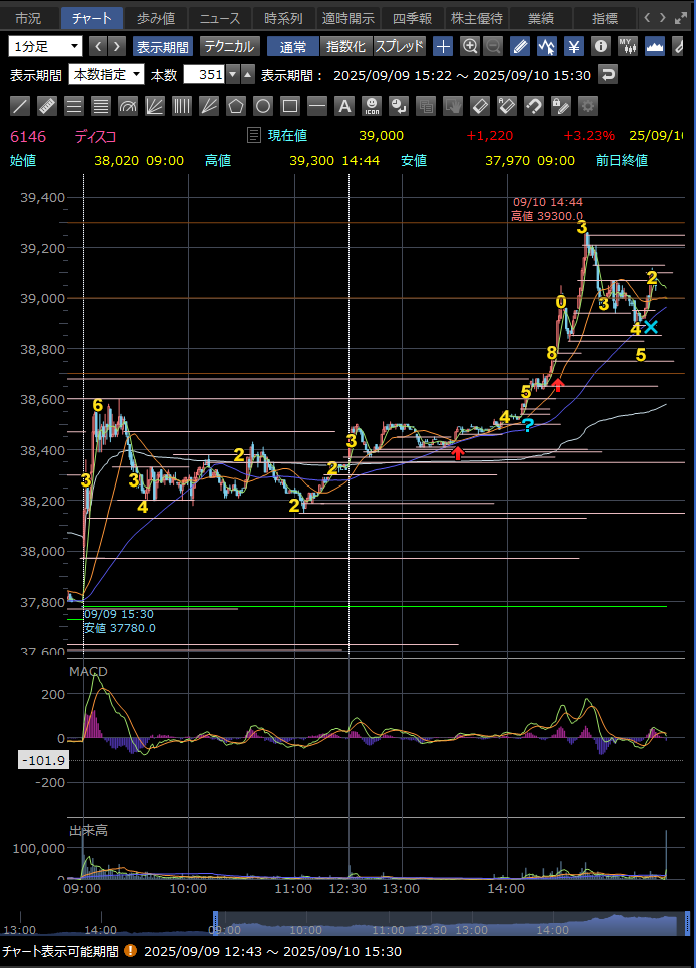Click left handle of range navigator
The height and width of the screenshot is (968, 696).
(x=216, y=923)
